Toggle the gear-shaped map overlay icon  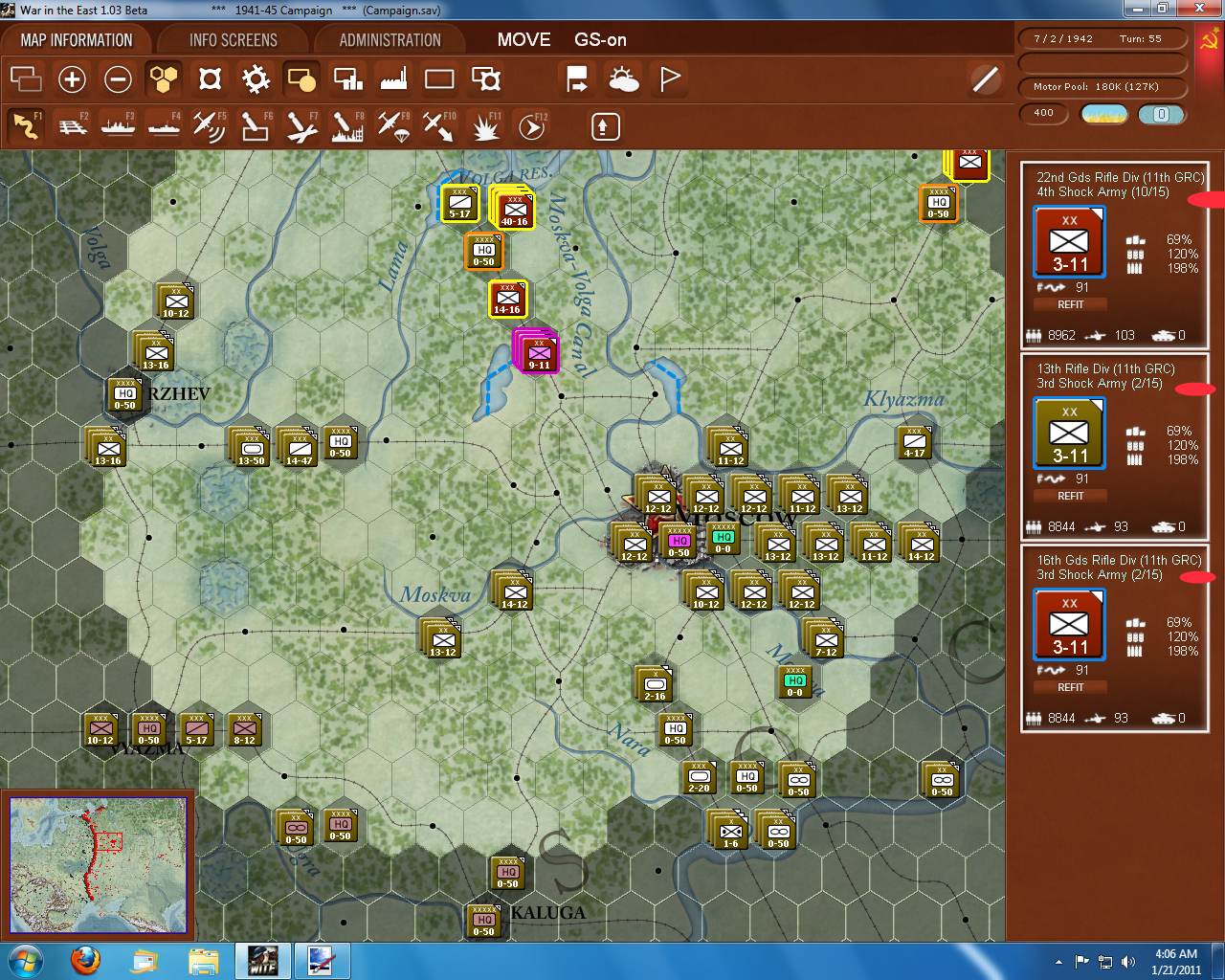[256, 78]
